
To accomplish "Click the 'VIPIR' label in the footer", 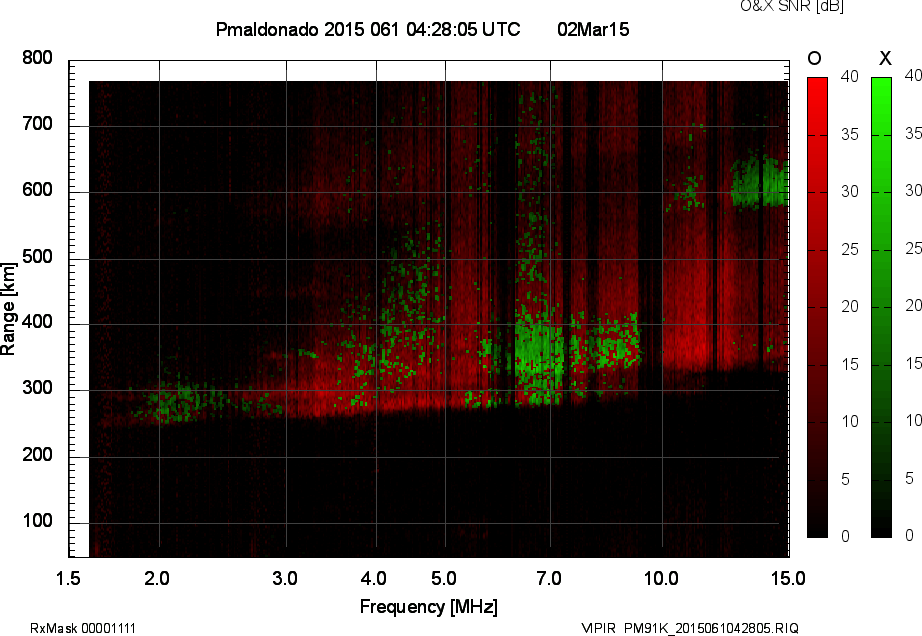I will tap(599, 628).
